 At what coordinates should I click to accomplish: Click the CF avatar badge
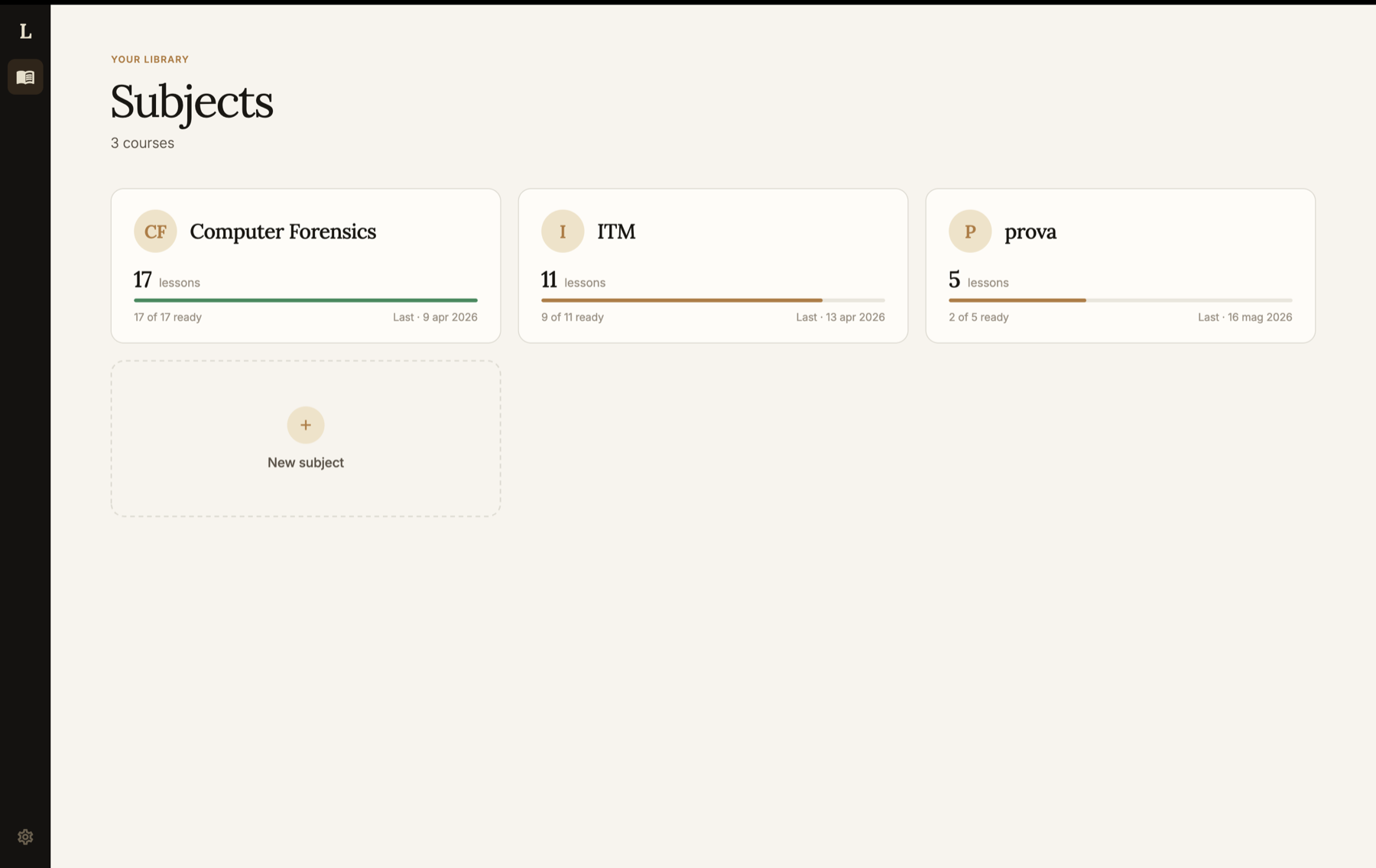click(155, 231)
